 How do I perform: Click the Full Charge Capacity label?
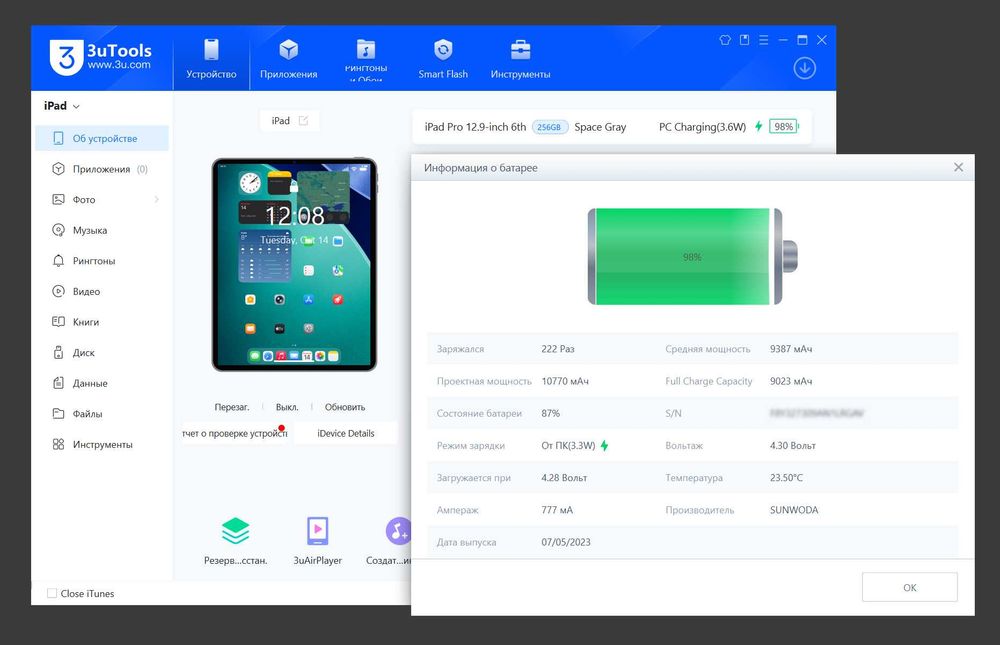point(709,381)
